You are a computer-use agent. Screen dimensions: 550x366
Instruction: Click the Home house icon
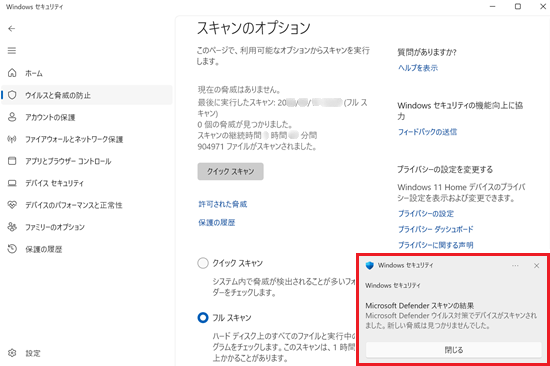[12, 73]
